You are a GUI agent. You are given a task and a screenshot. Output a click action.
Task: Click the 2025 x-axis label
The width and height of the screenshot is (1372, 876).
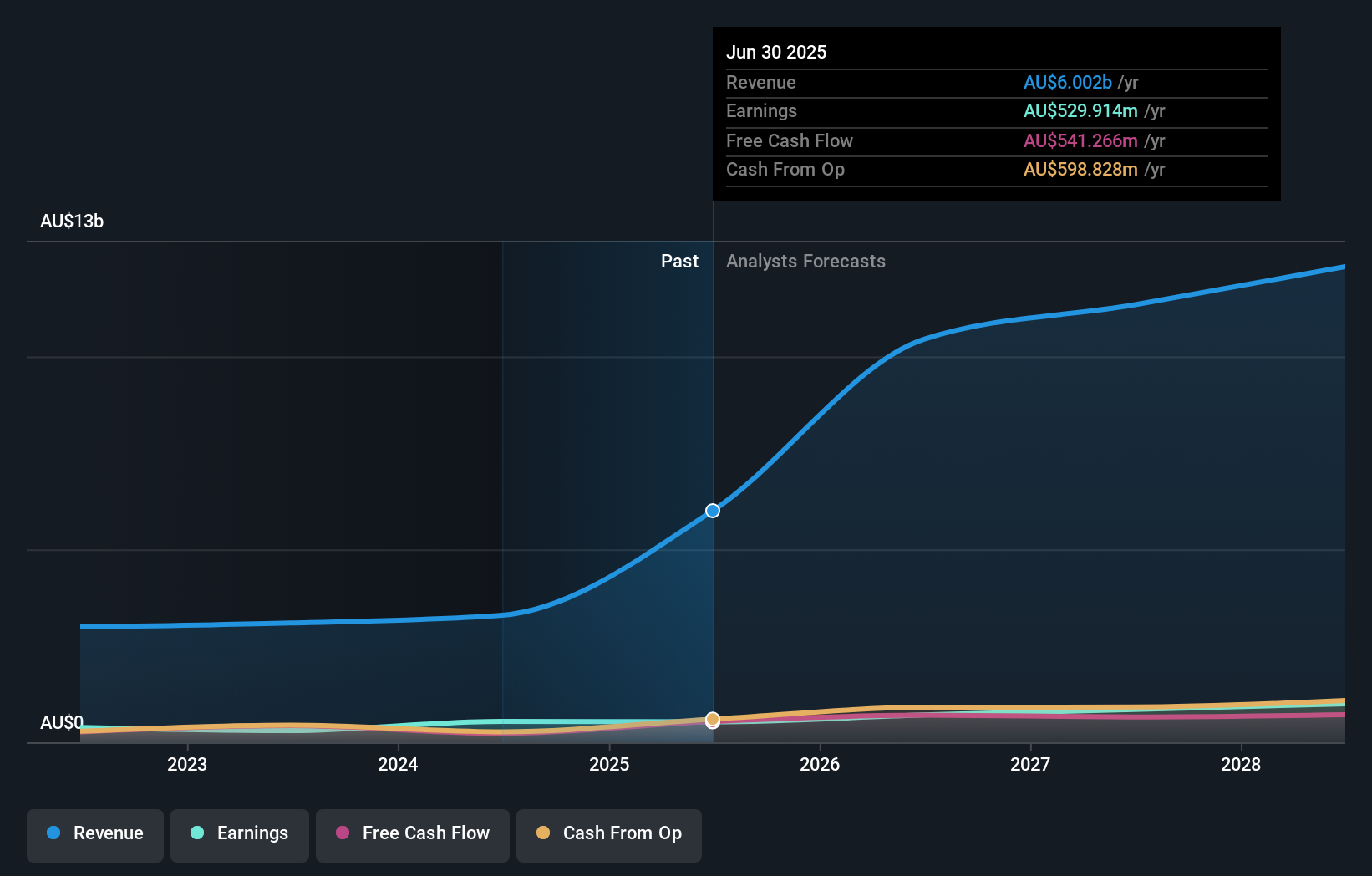pos(609,764)
